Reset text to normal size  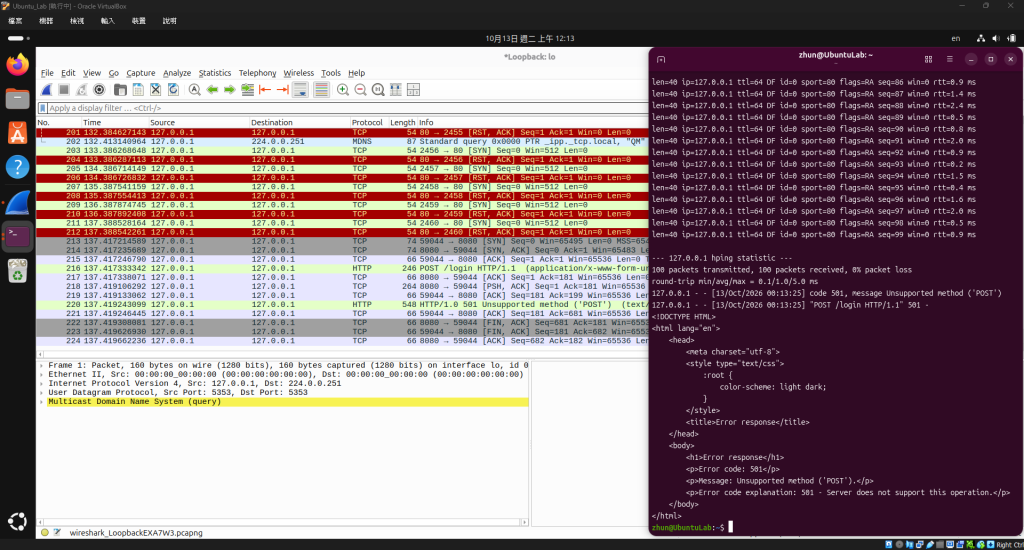(x=378, y=90)
